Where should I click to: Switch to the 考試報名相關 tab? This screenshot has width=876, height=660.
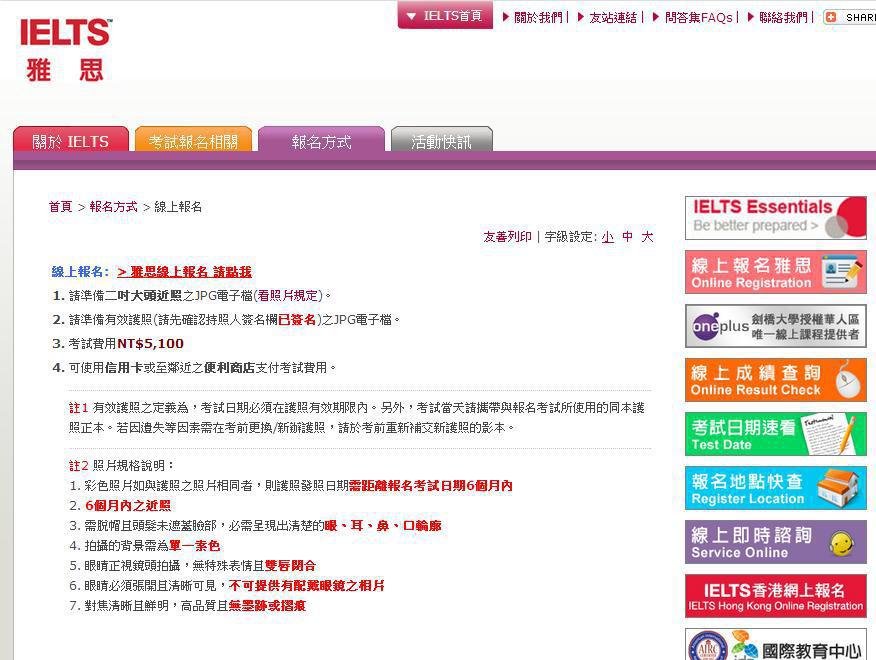193,140
